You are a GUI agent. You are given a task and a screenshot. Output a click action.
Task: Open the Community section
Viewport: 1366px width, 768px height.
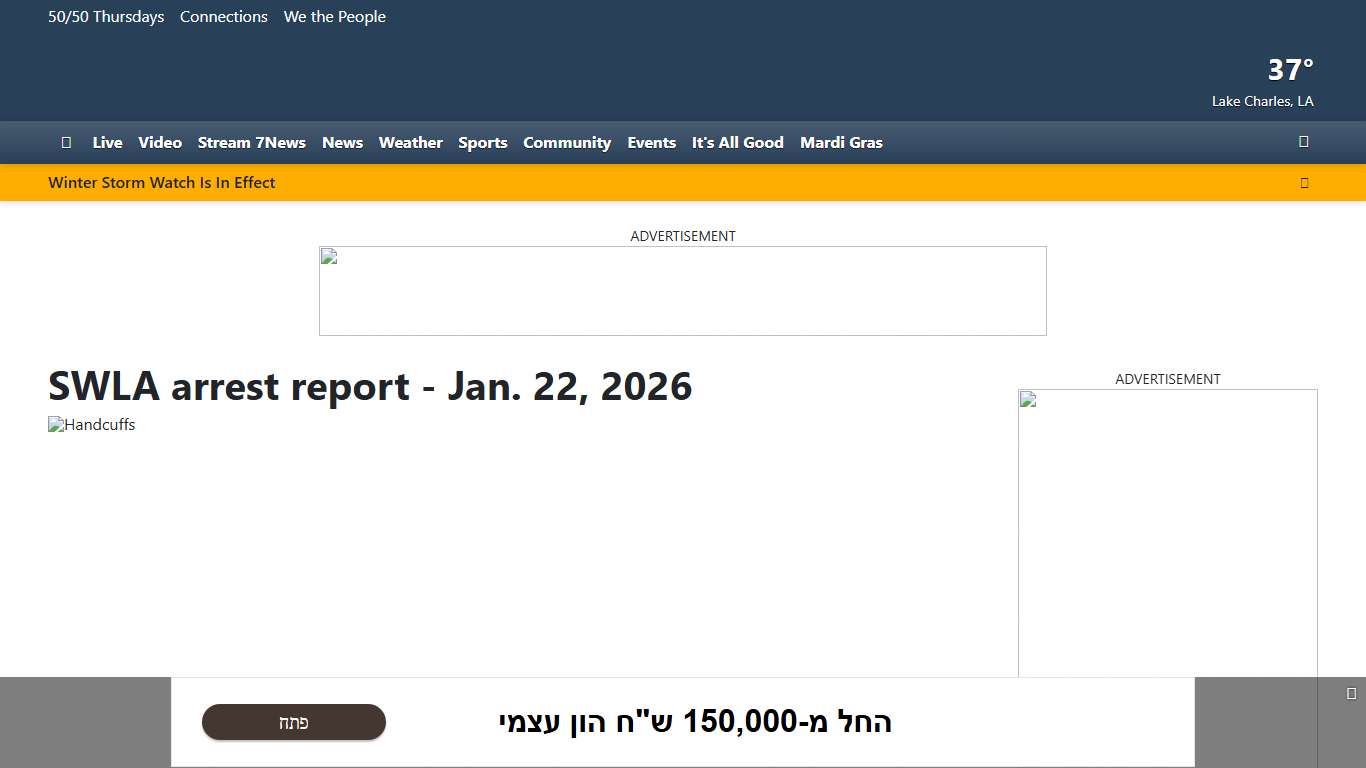567,142
